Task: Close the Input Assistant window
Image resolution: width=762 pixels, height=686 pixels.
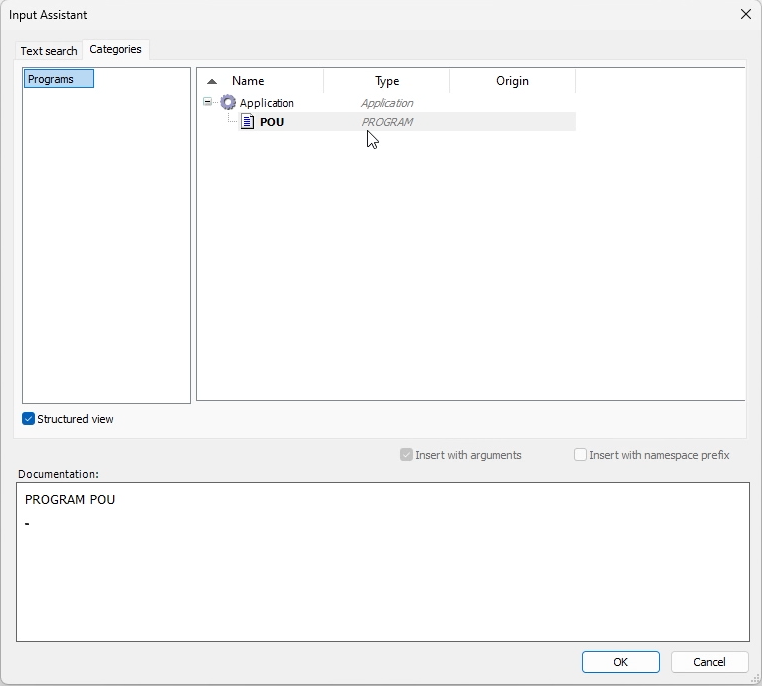Action: pyautogui.click(x=745, y=15)
